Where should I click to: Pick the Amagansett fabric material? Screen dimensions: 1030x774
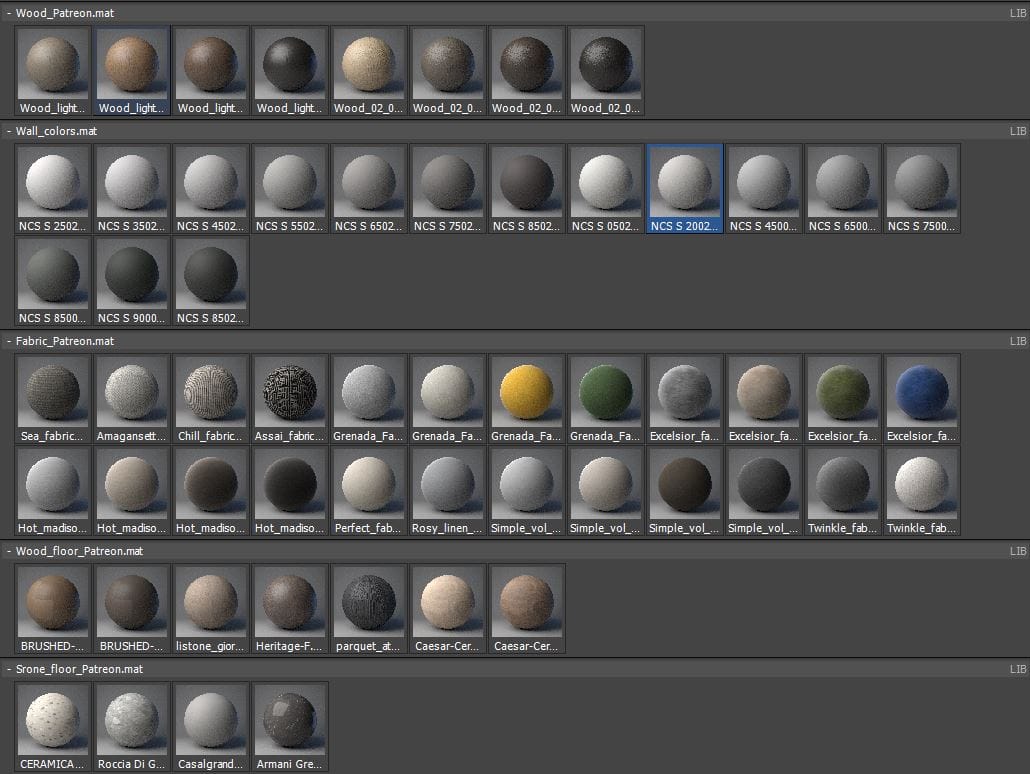132,391
